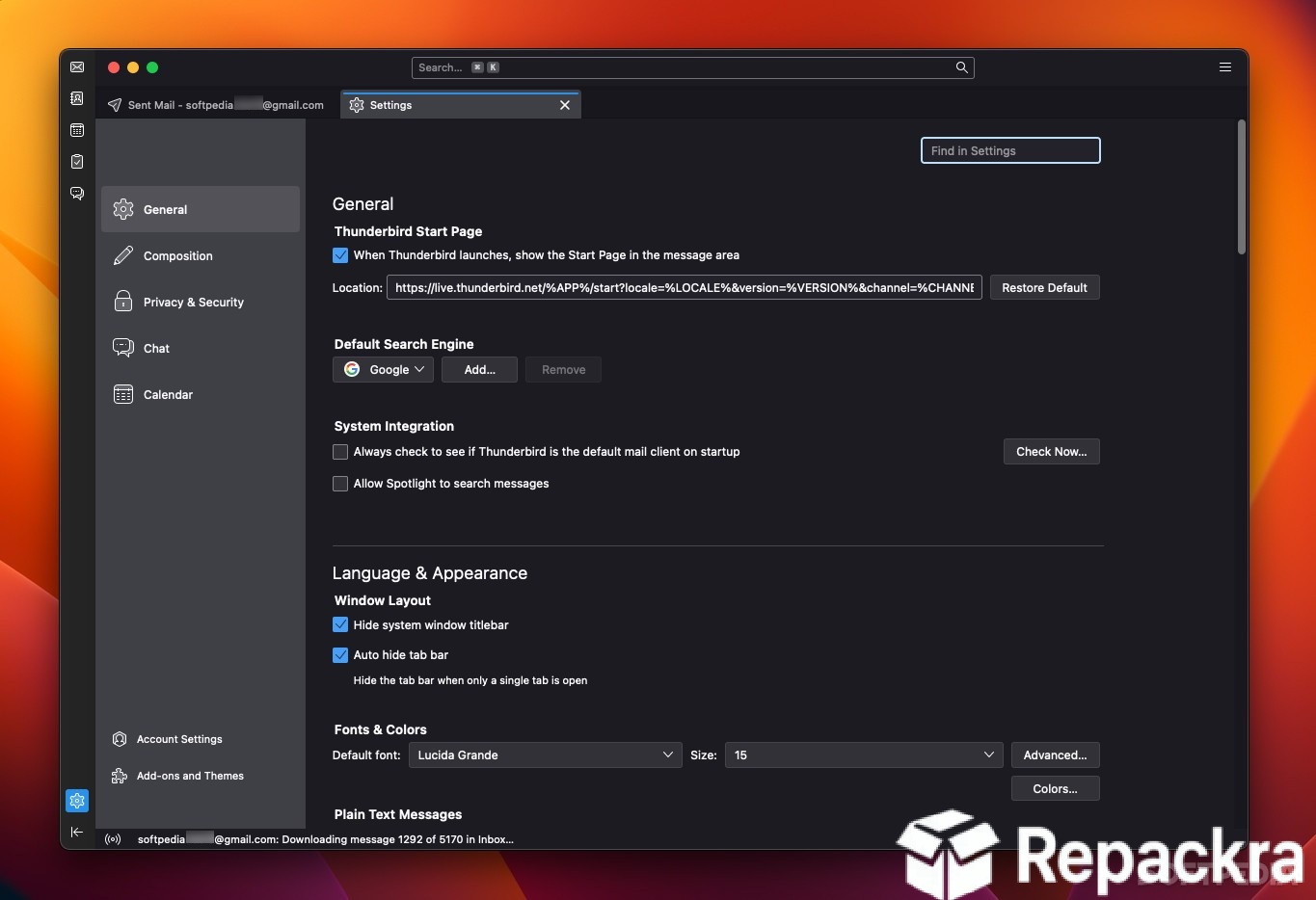Click the Find in Settings field
The width and height of the screenshot is (1316, 900).
pyautogui.click(x=1010, y=150)
